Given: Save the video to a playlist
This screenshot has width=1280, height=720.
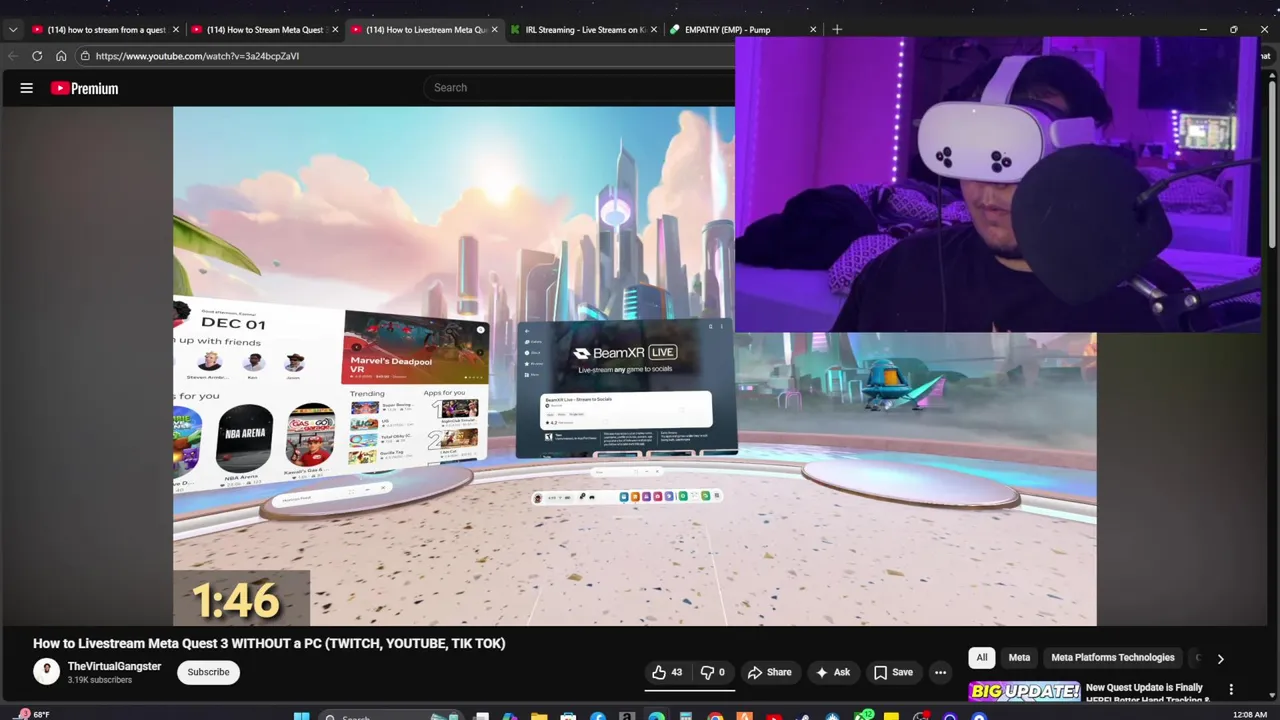Looking at the screenshot, I should click(x=893, y=672).
